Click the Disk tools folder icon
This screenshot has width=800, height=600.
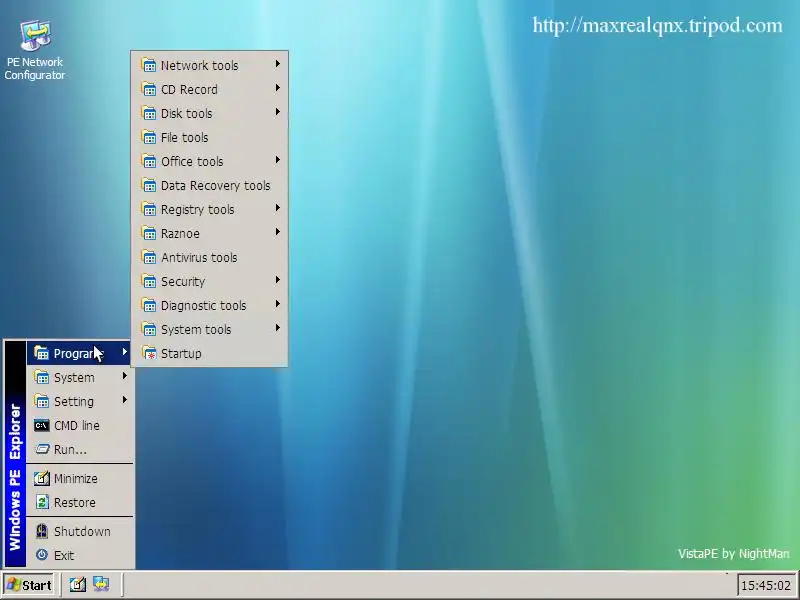148,113
